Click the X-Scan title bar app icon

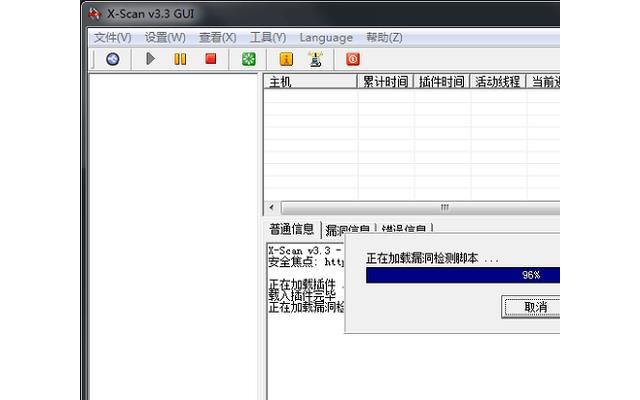pos(94,13)
